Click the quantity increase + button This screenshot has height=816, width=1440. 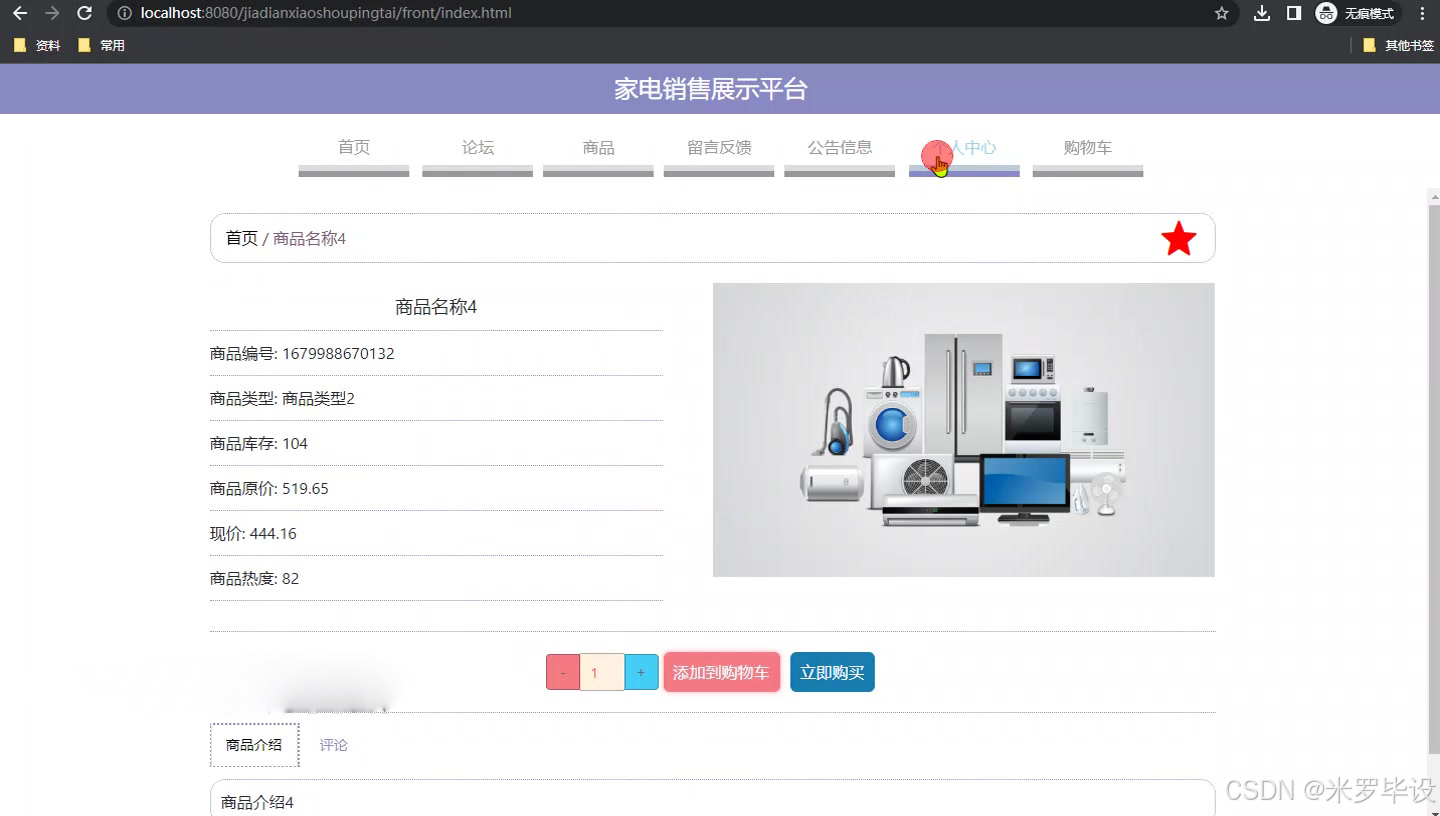point(640,672)
